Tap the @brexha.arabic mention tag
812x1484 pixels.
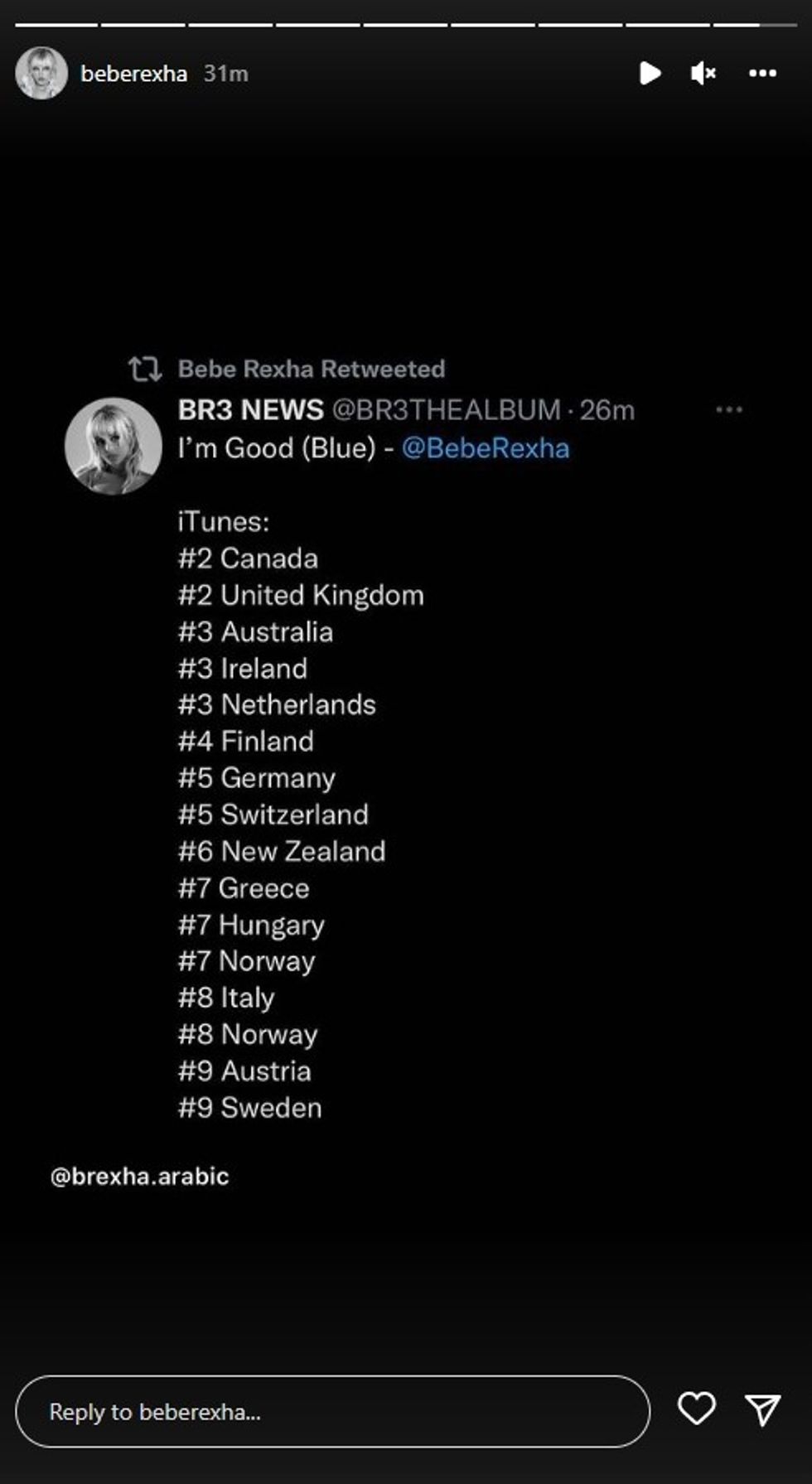(x=139, y=1177)
